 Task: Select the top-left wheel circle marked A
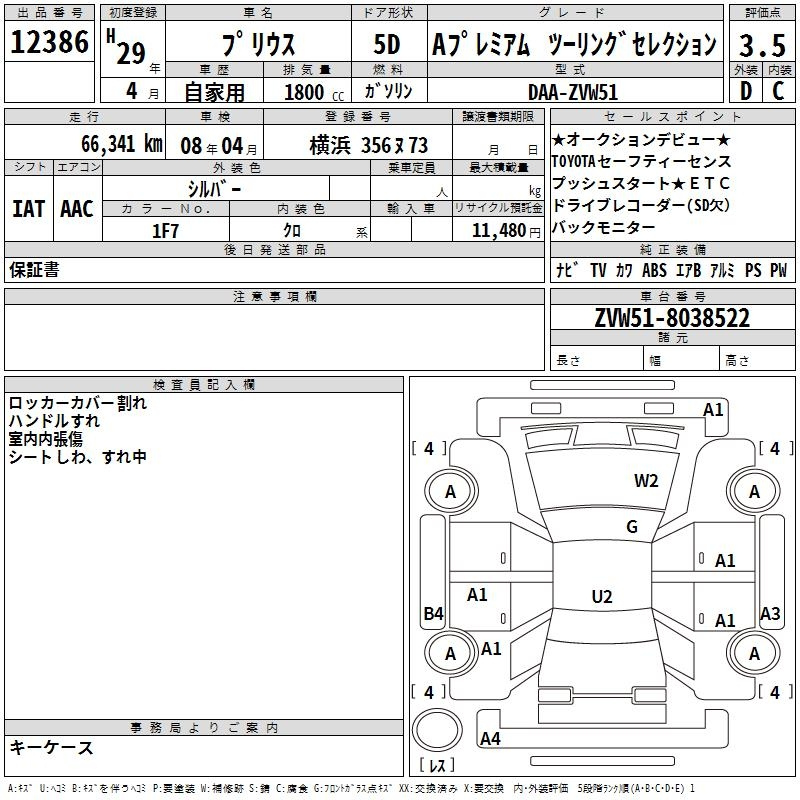pyautogui.click(x=450, y=491)
